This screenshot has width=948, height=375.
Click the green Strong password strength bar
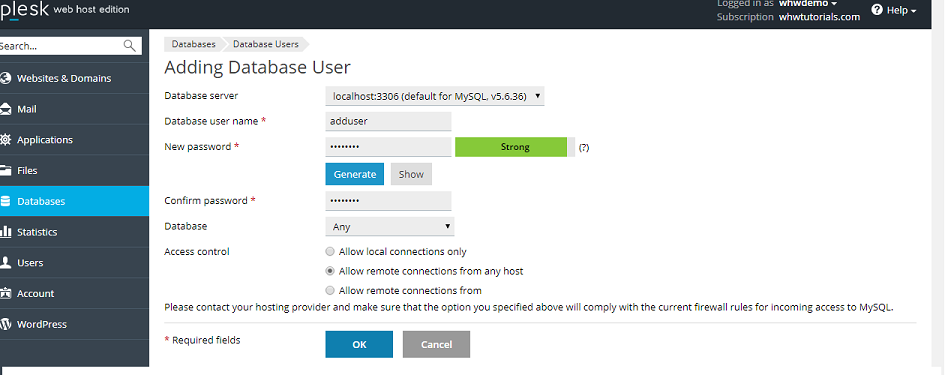pyautogui.click(x=511, y=147)
